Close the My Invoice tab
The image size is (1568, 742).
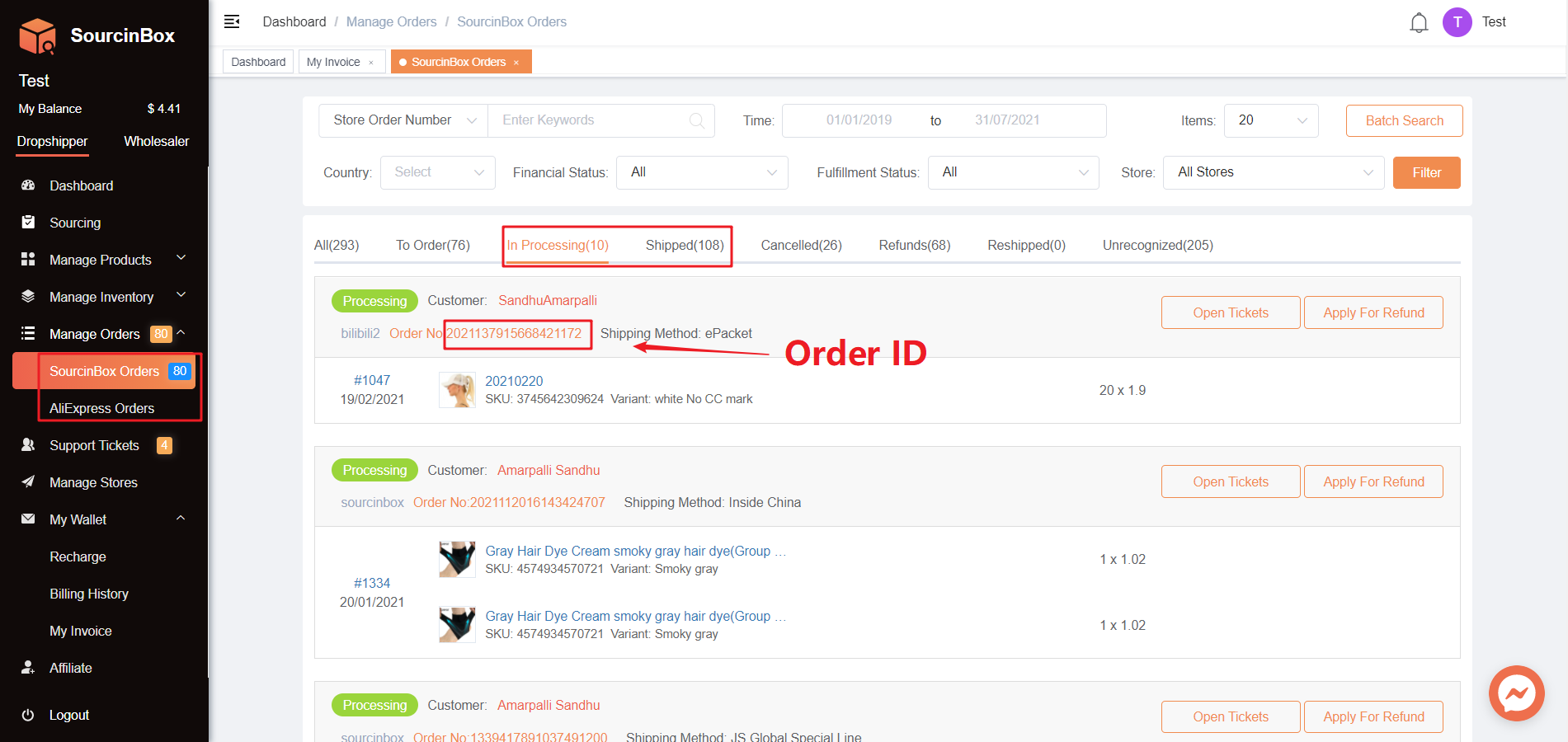click(x=371, y=63)
